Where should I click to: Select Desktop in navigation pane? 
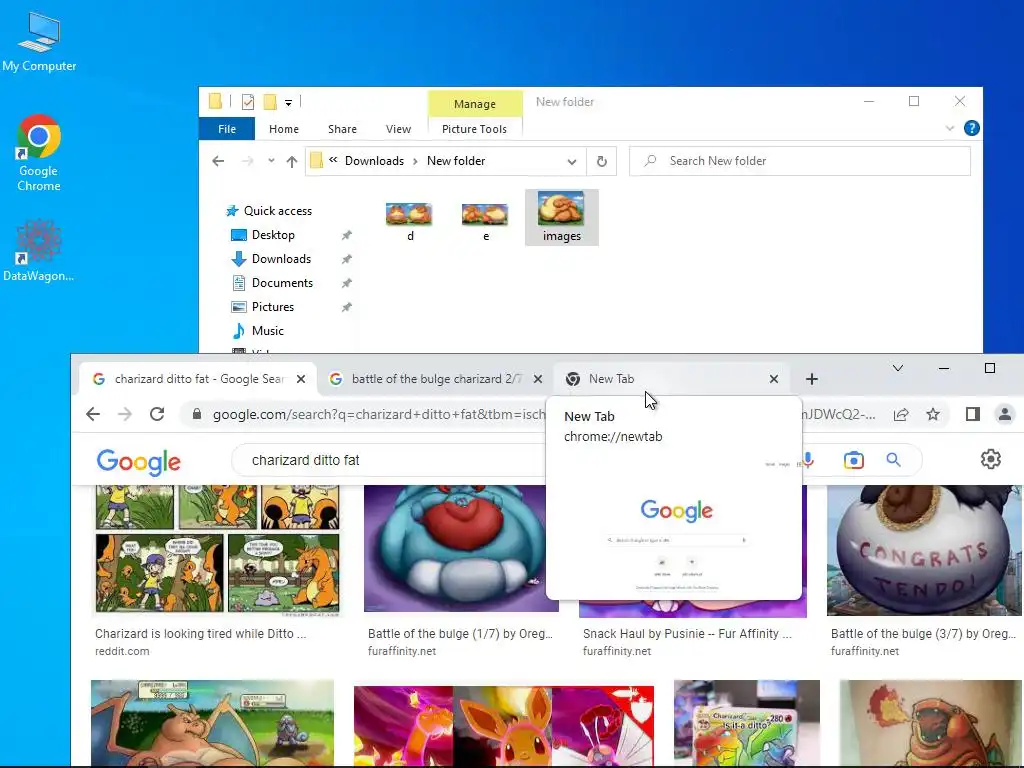pos(273,234)
